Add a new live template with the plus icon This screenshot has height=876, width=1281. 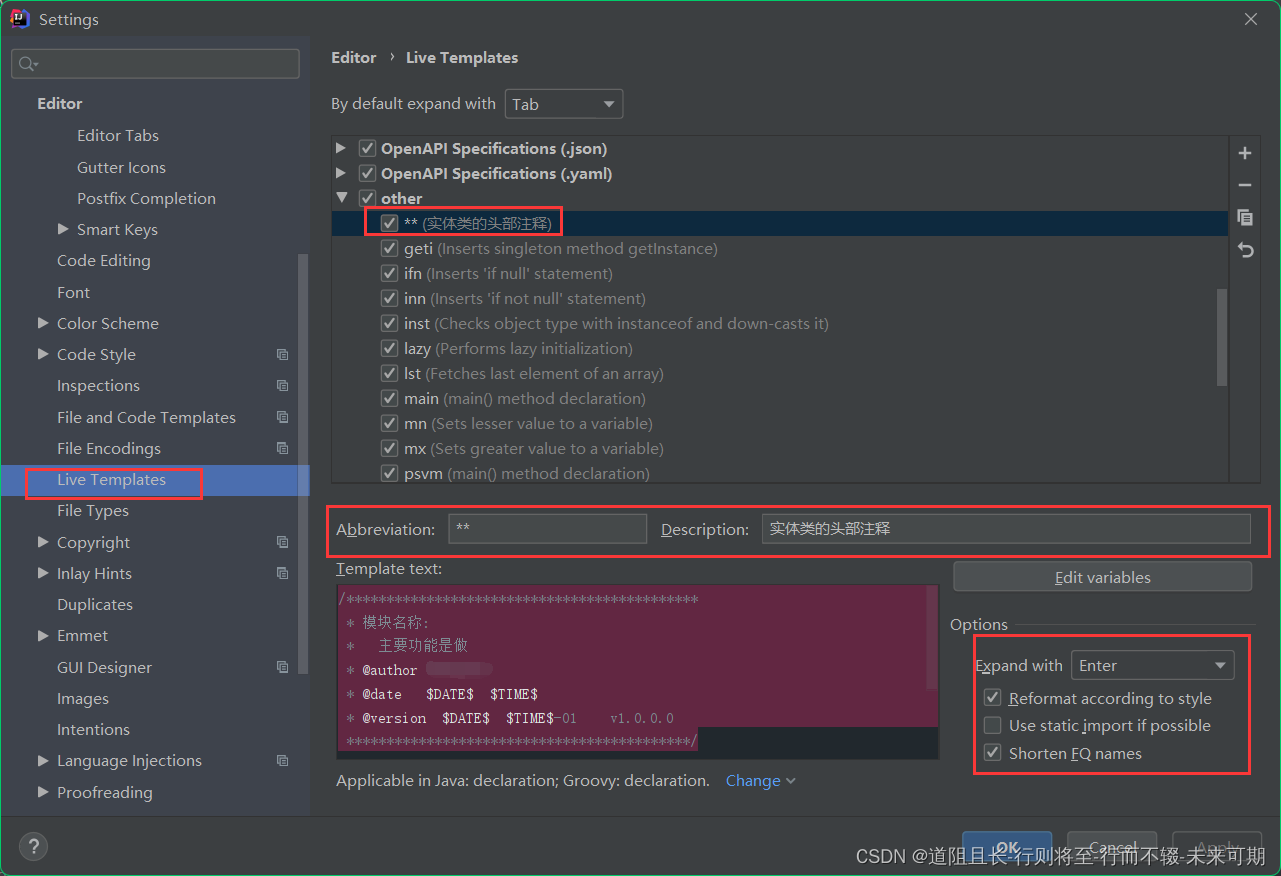coord(1244,153)
